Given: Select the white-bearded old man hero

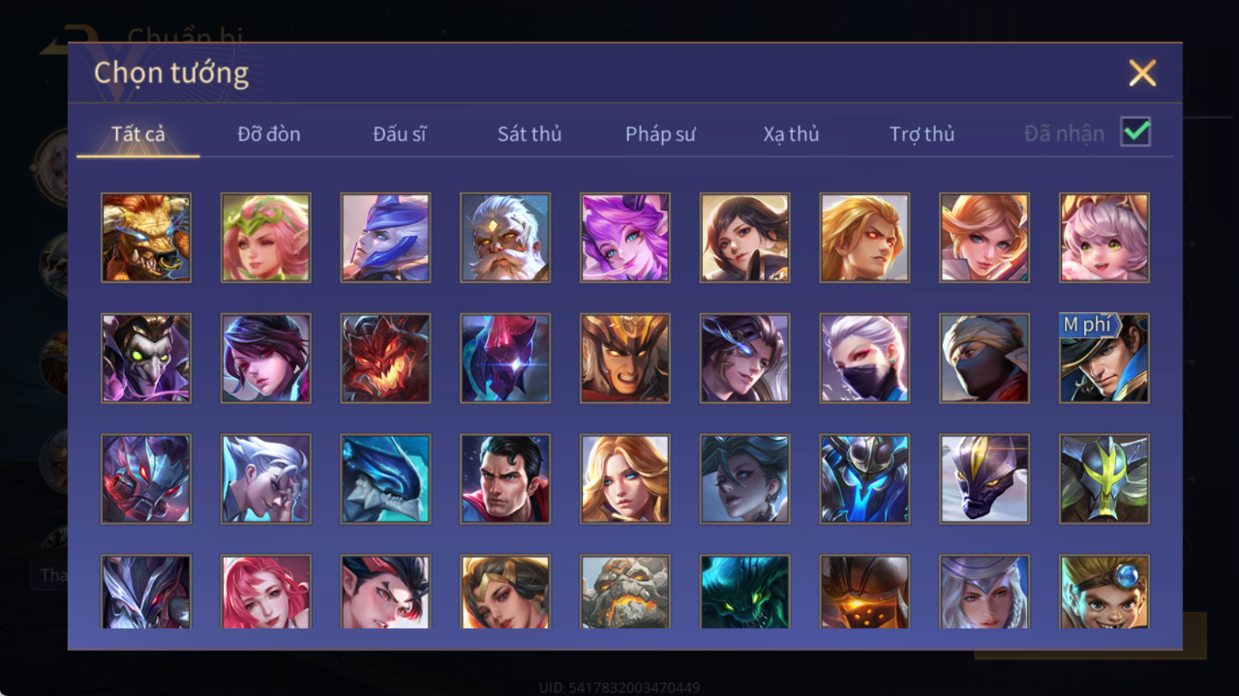Looking at the screenshot, I should [x=505, y=238].
